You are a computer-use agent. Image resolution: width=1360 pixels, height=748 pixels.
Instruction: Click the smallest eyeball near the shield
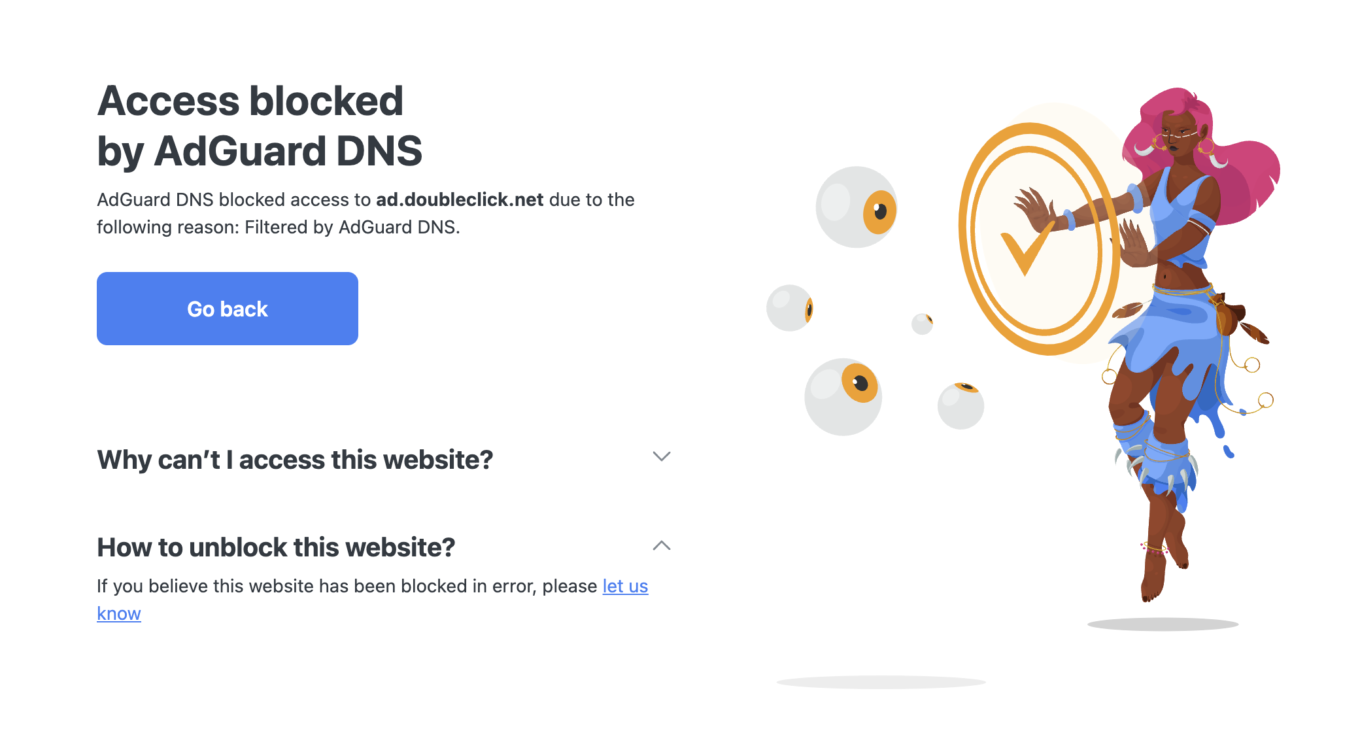921,322
